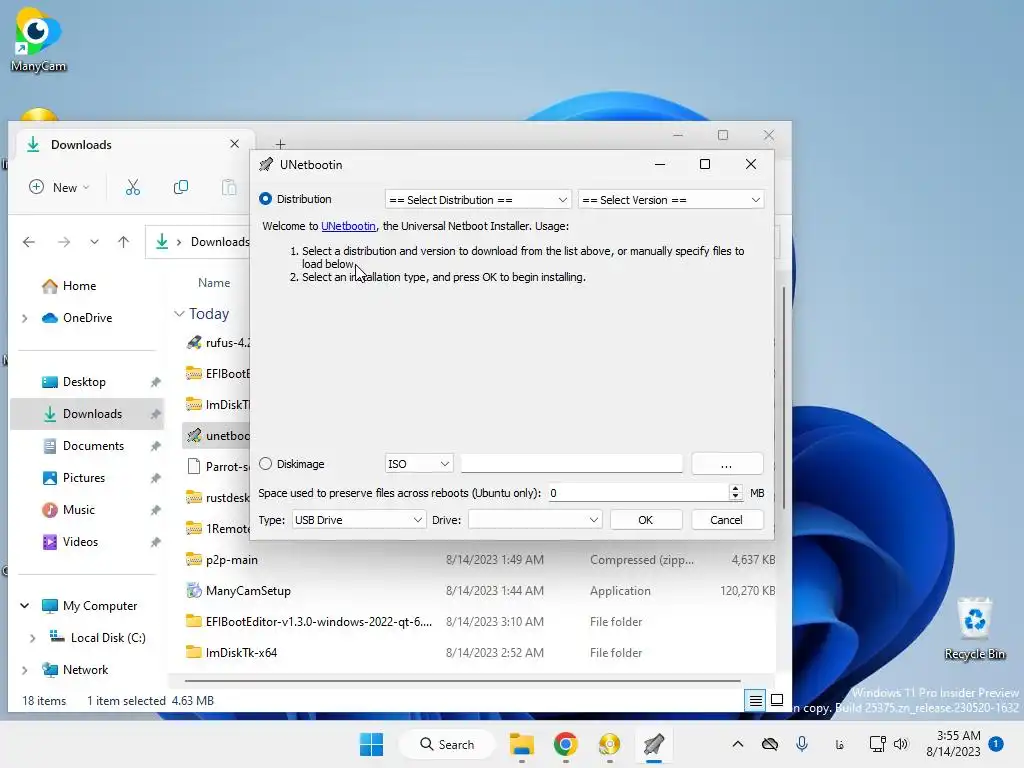Open recent locations chevron in Explorer
1024x768 pixels.
95,242
